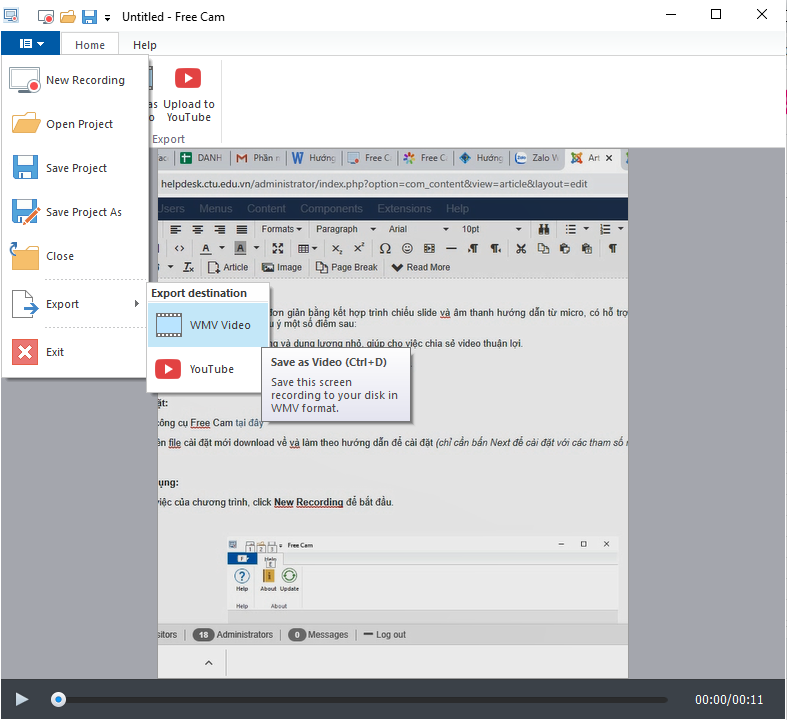Click Open folder icon in quick access toolbar

[68, 17]
